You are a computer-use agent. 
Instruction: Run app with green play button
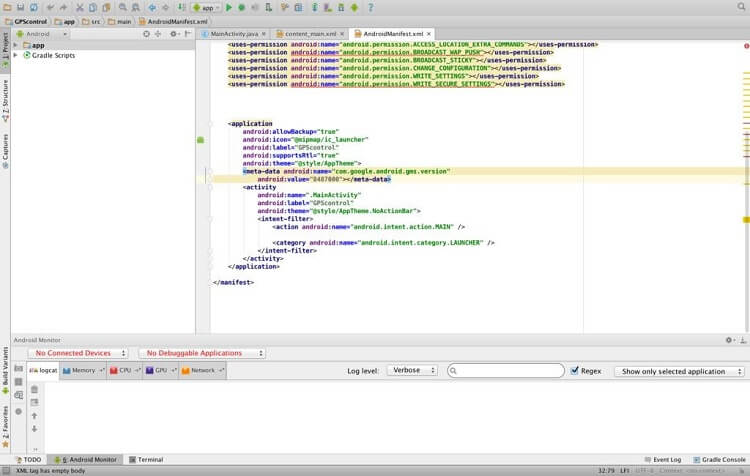(x=229, y=7)
